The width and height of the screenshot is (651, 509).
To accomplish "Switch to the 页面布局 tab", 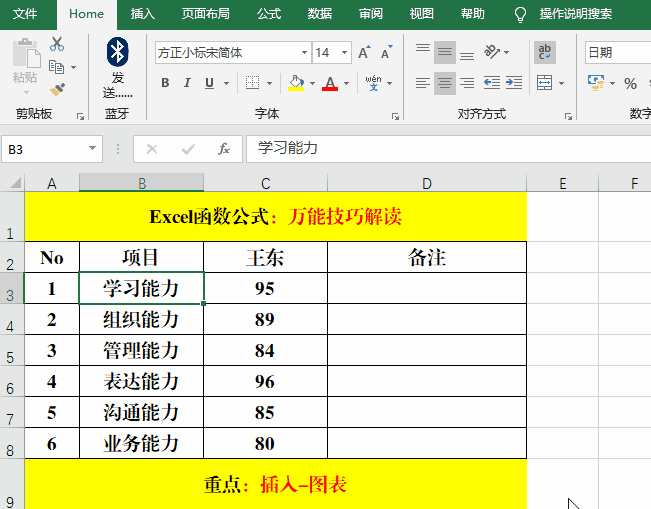I will point(206,14).
